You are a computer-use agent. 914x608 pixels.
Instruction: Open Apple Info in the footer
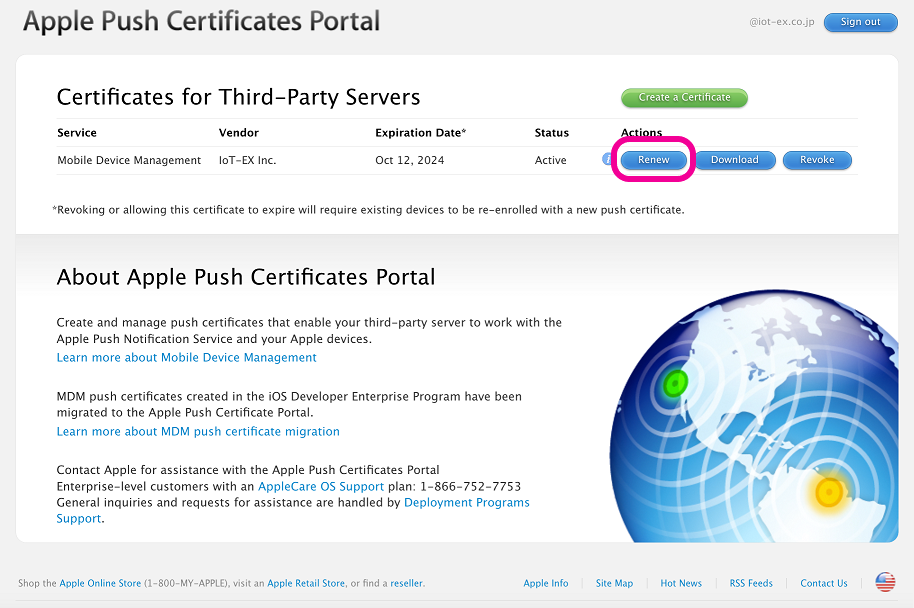pos(546,583)
